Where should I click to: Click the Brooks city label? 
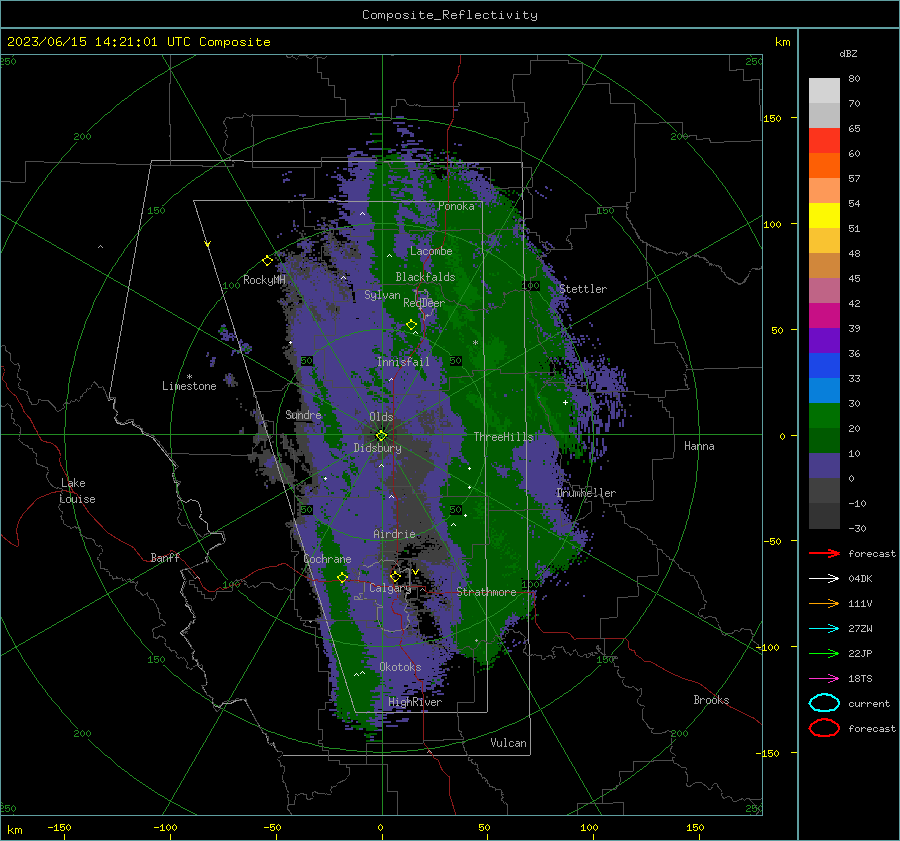711,700
